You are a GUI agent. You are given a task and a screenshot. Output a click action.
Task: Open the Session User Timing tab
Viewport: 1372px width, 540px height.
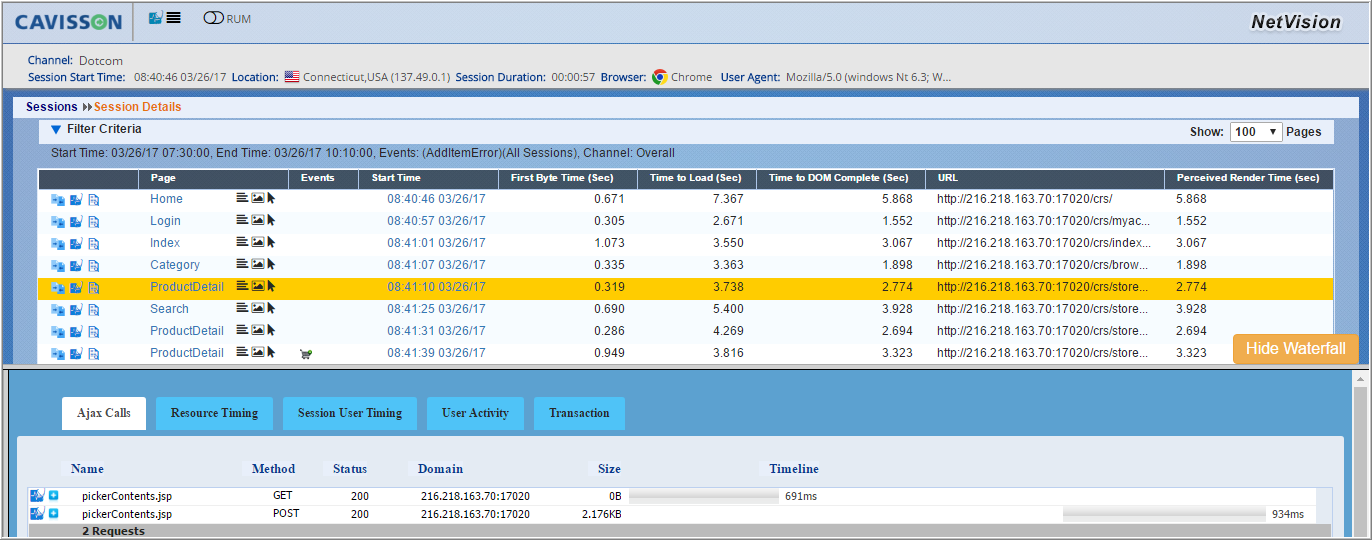pos(350,413)
